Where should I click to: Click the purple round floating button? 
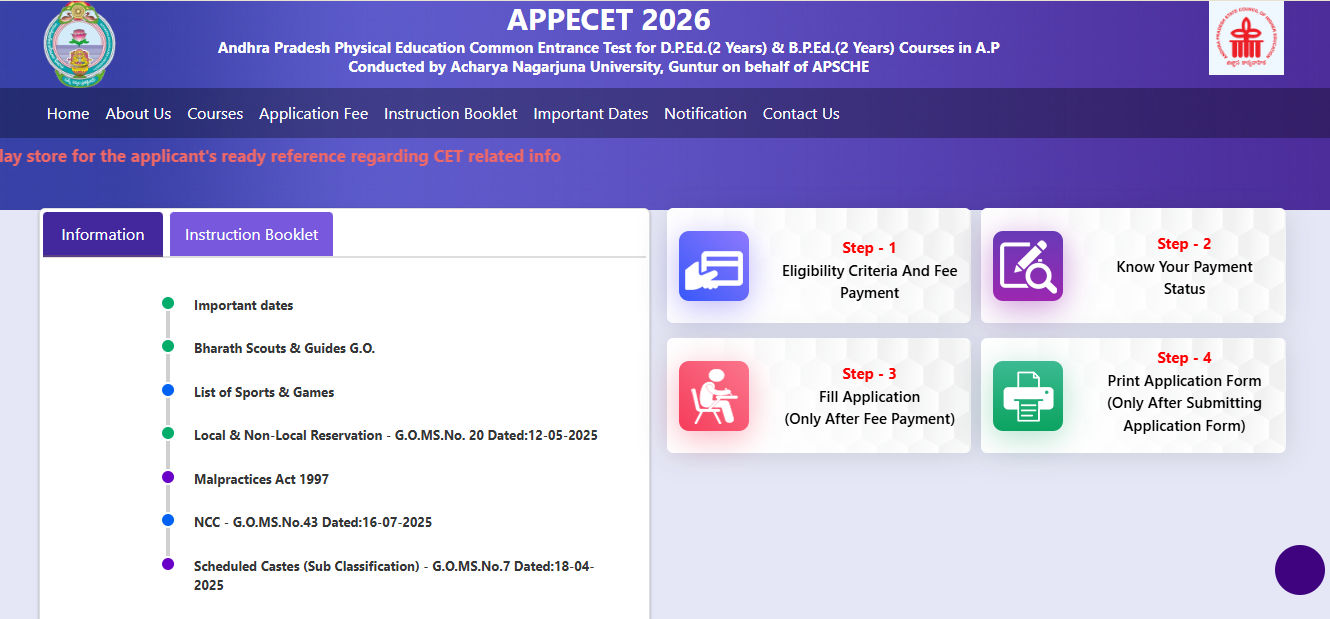pyautogui.click(x=1300, y=570)
